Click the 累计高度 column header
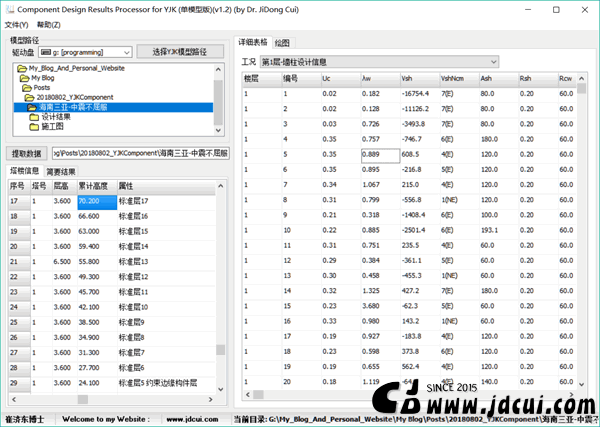This screenshot has width=600, height=427. tap(97, 186)
